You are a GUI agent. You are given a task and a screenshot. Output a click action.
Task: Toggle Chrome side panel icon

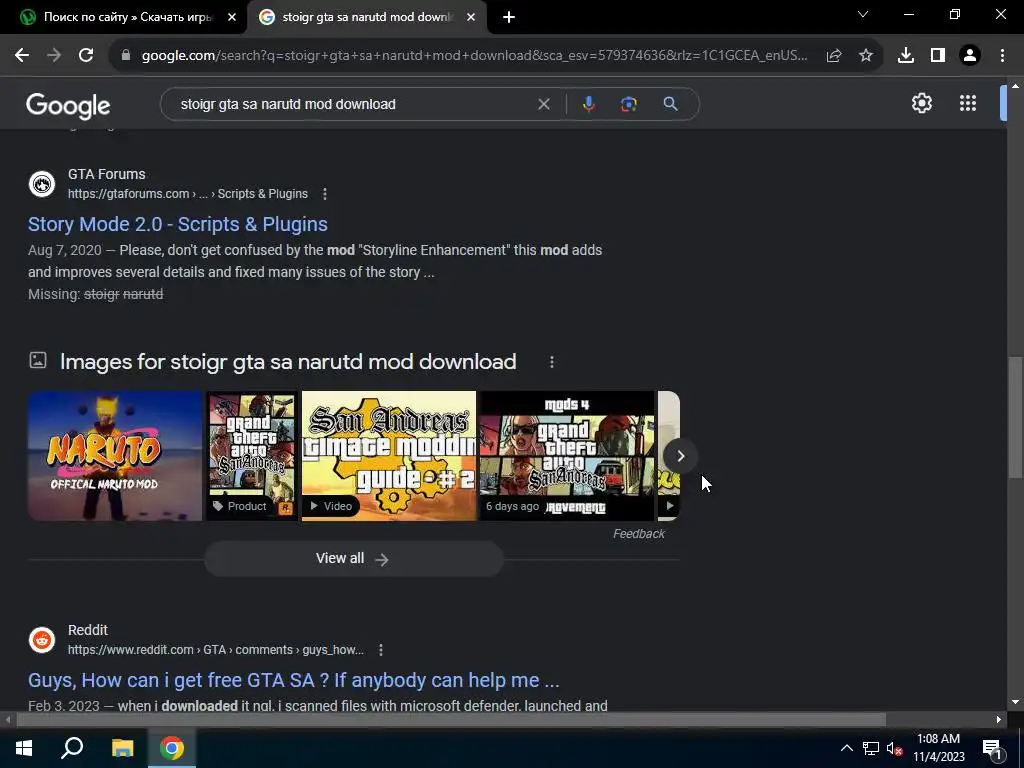tap(938, 56)
